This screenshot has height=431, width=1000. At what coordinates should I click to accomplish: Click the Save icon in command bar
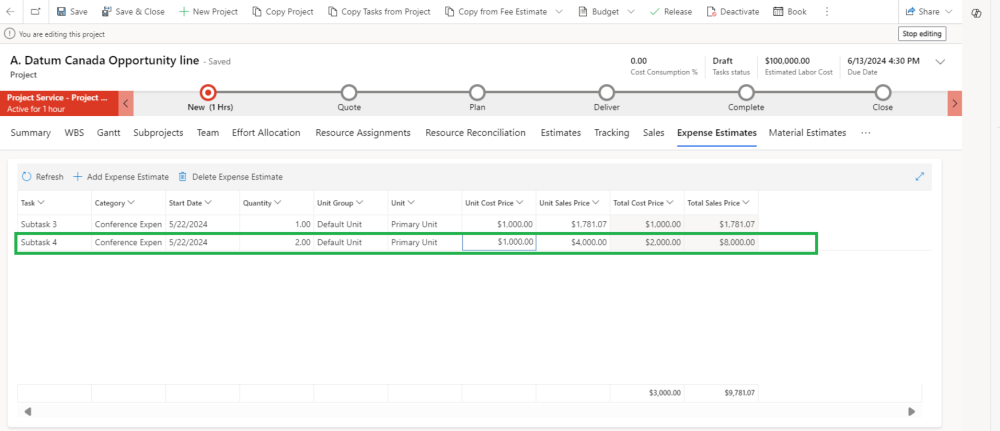pos(61,12)
